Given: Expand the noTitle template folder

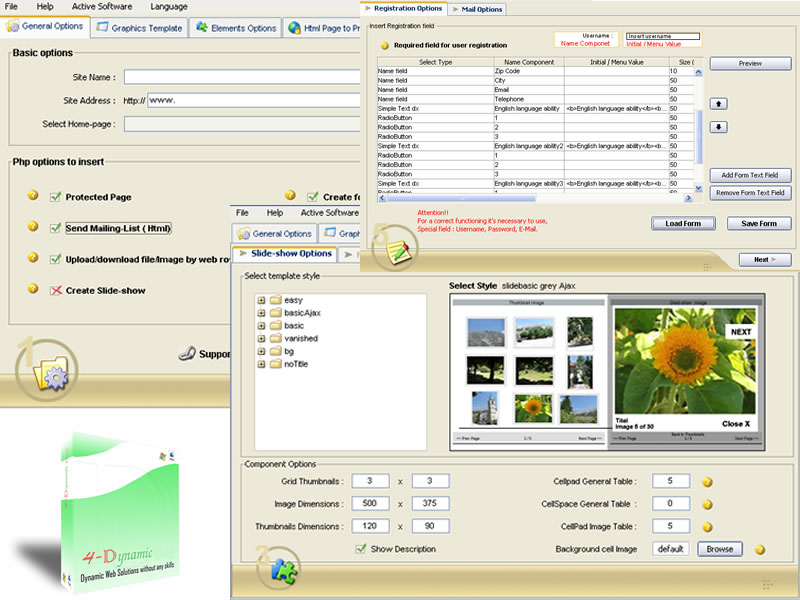Looking at the screenshot, I should [x=262, y=364].
